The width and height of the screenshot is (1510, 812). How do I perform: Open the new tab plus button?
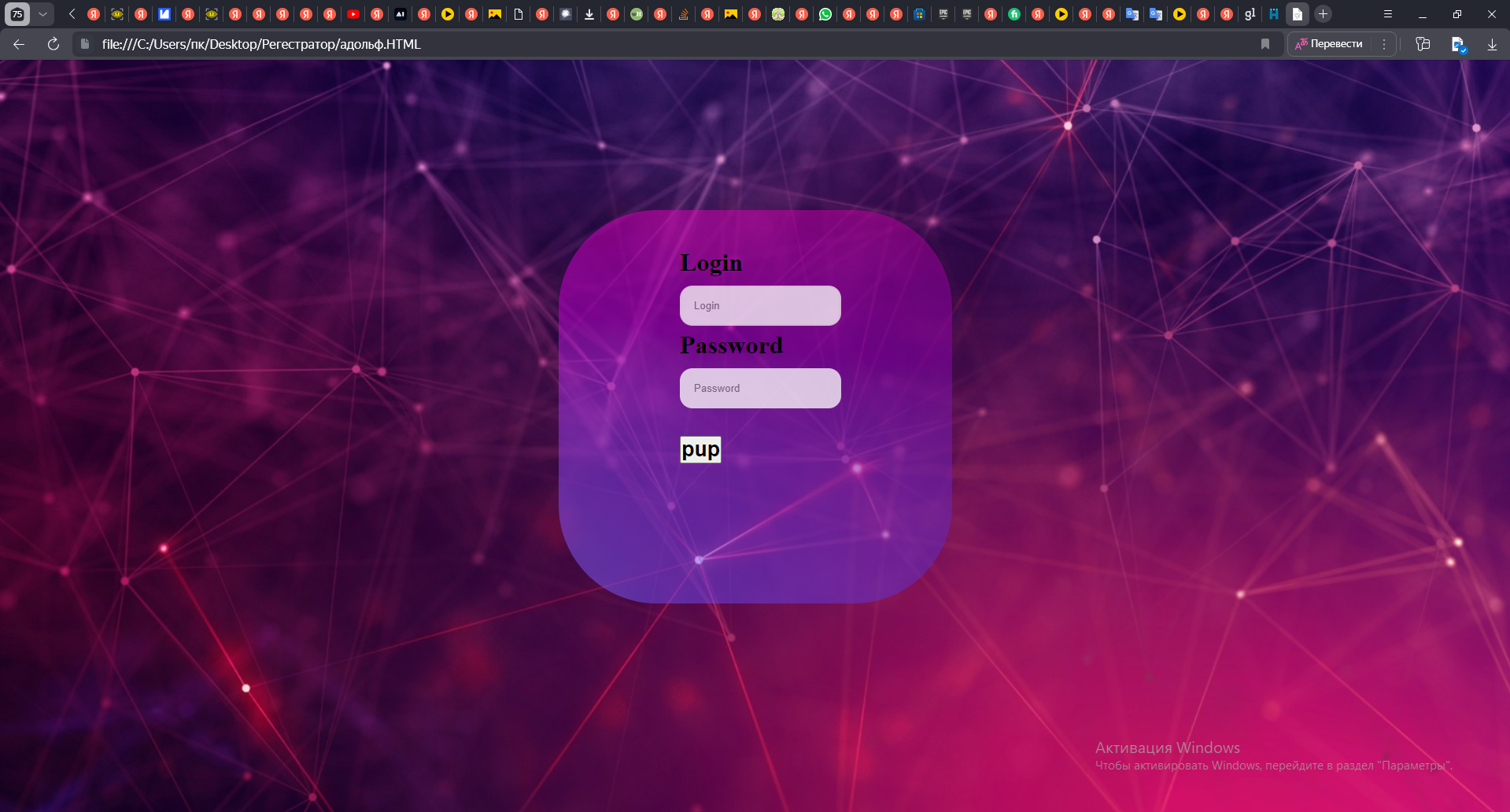point(1324,14)
